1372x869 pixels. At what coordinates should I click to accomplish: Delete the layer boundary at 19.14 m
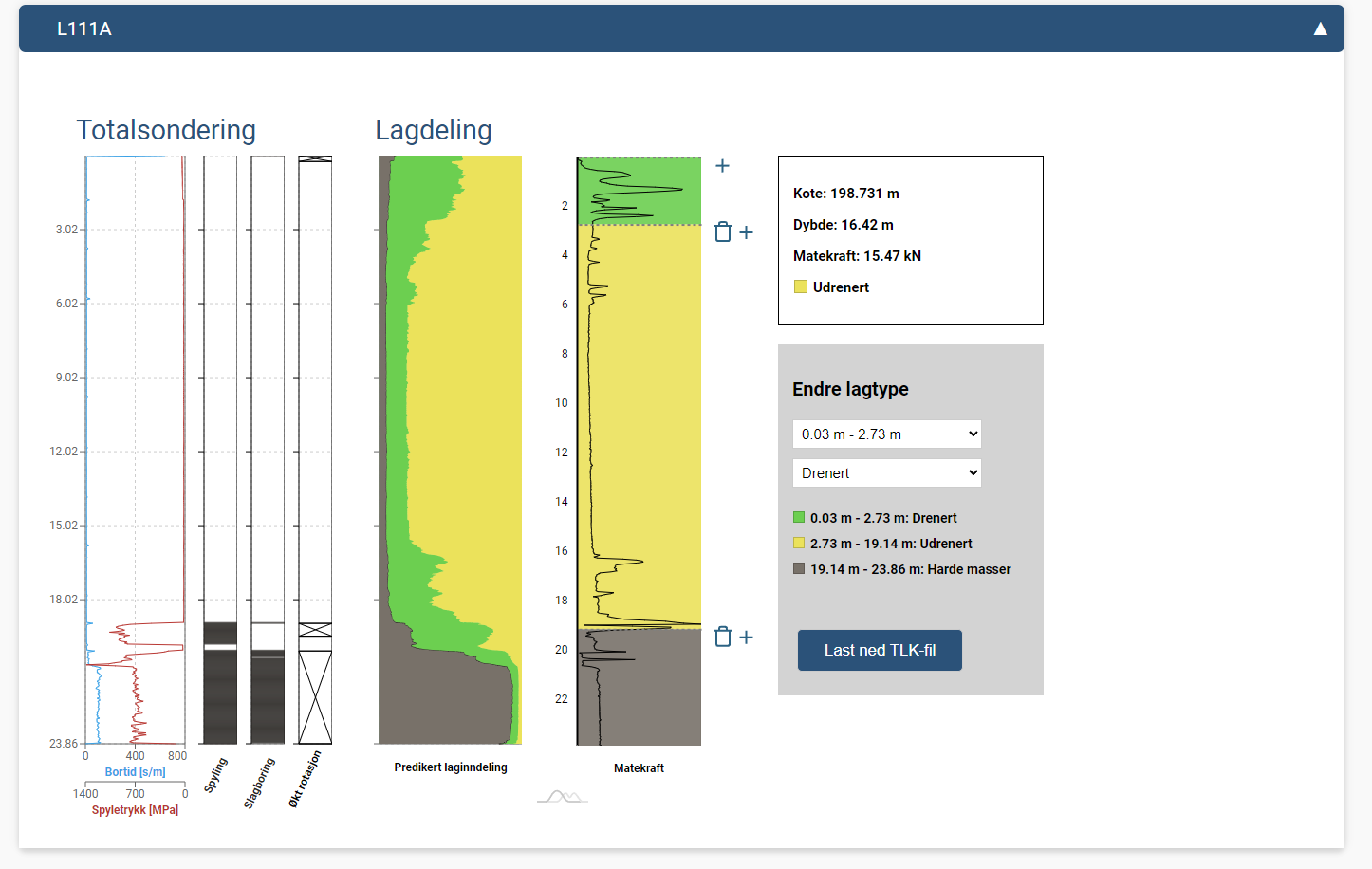point(723,637)
